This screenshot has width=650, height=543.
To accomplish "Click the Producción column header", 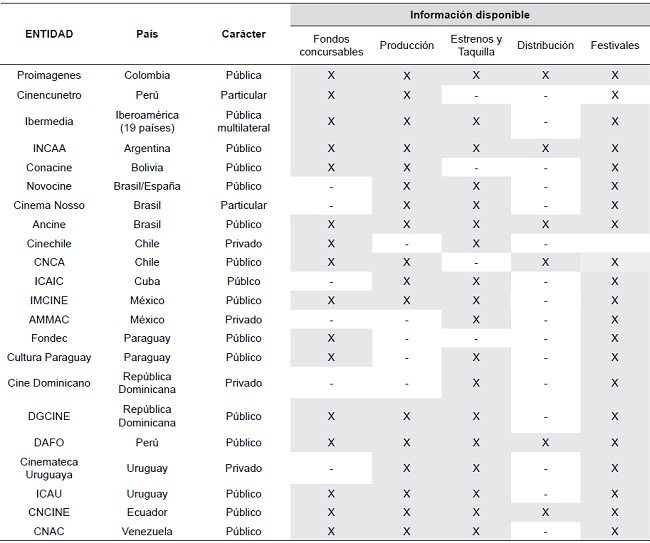I will coord(407,45).
